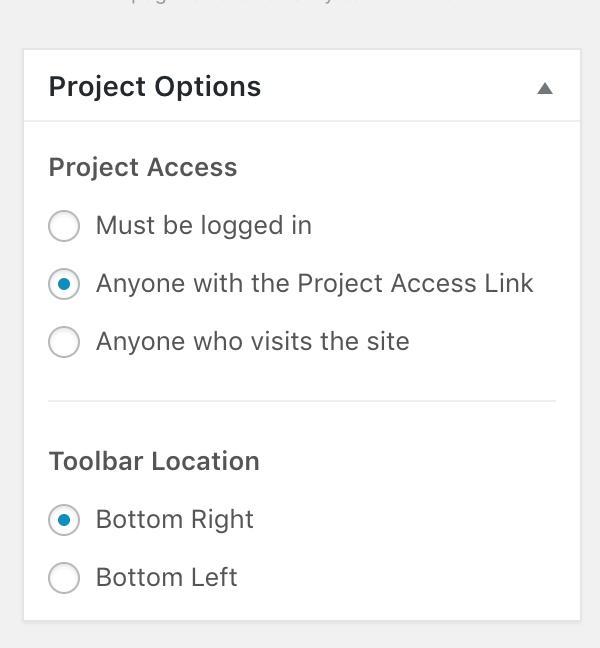
Task: Click the divider line above Toolbar Location
Action: click(302, 401)
